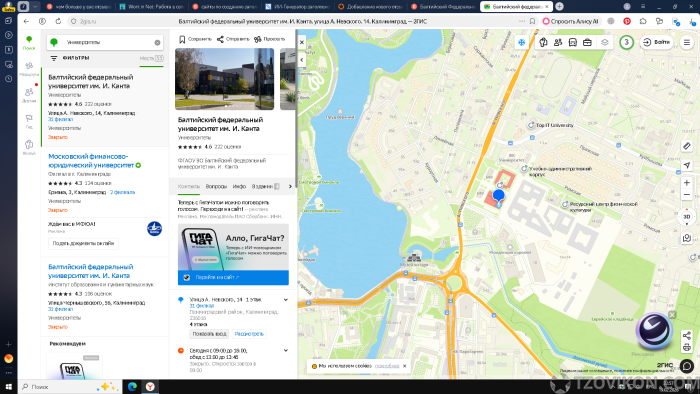Open the hamburger main menu

coord(687,42)
